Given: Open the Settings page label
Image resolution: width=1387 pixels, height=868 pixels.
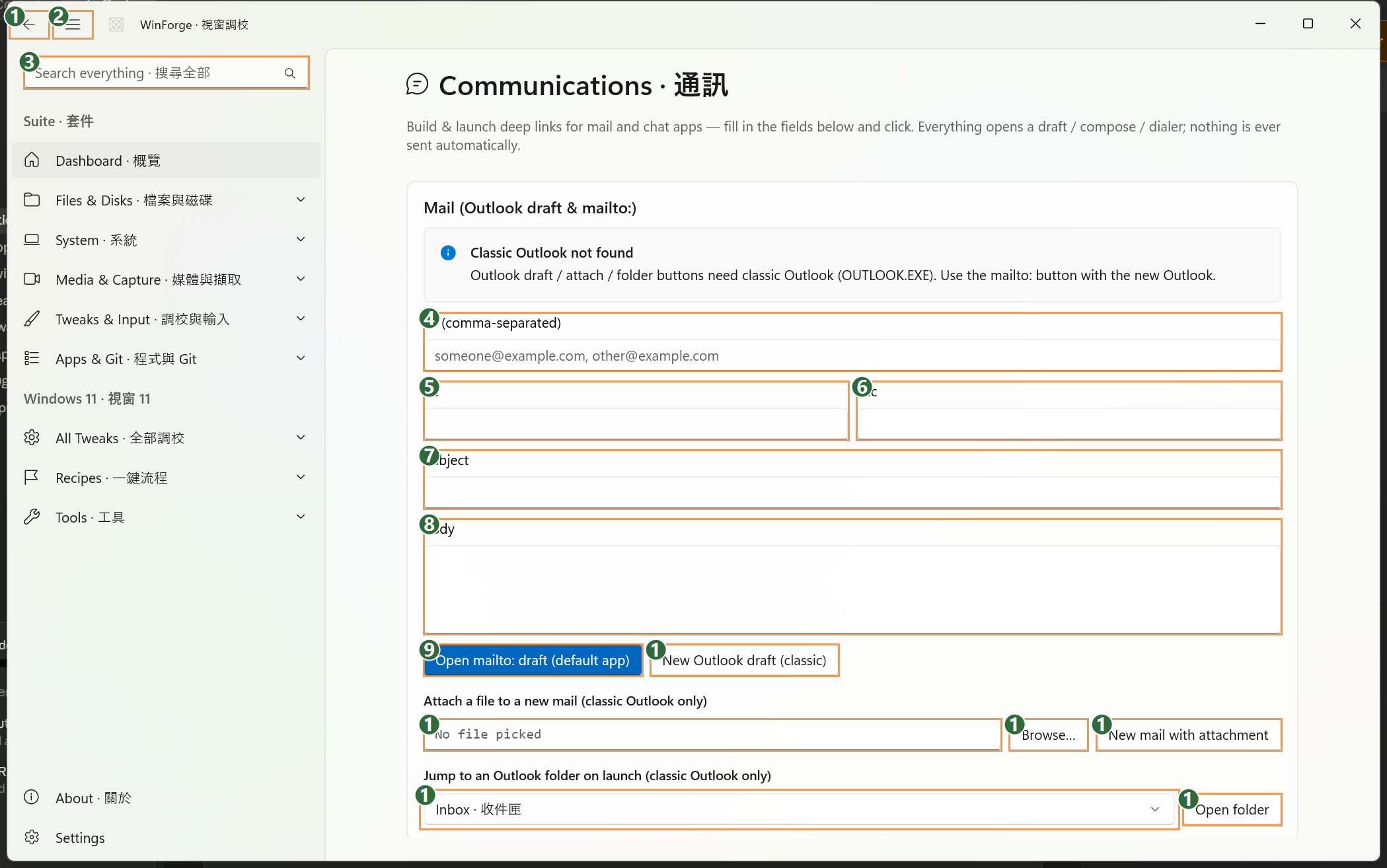Looking at the screenshot, I should (x=80, y=838).
